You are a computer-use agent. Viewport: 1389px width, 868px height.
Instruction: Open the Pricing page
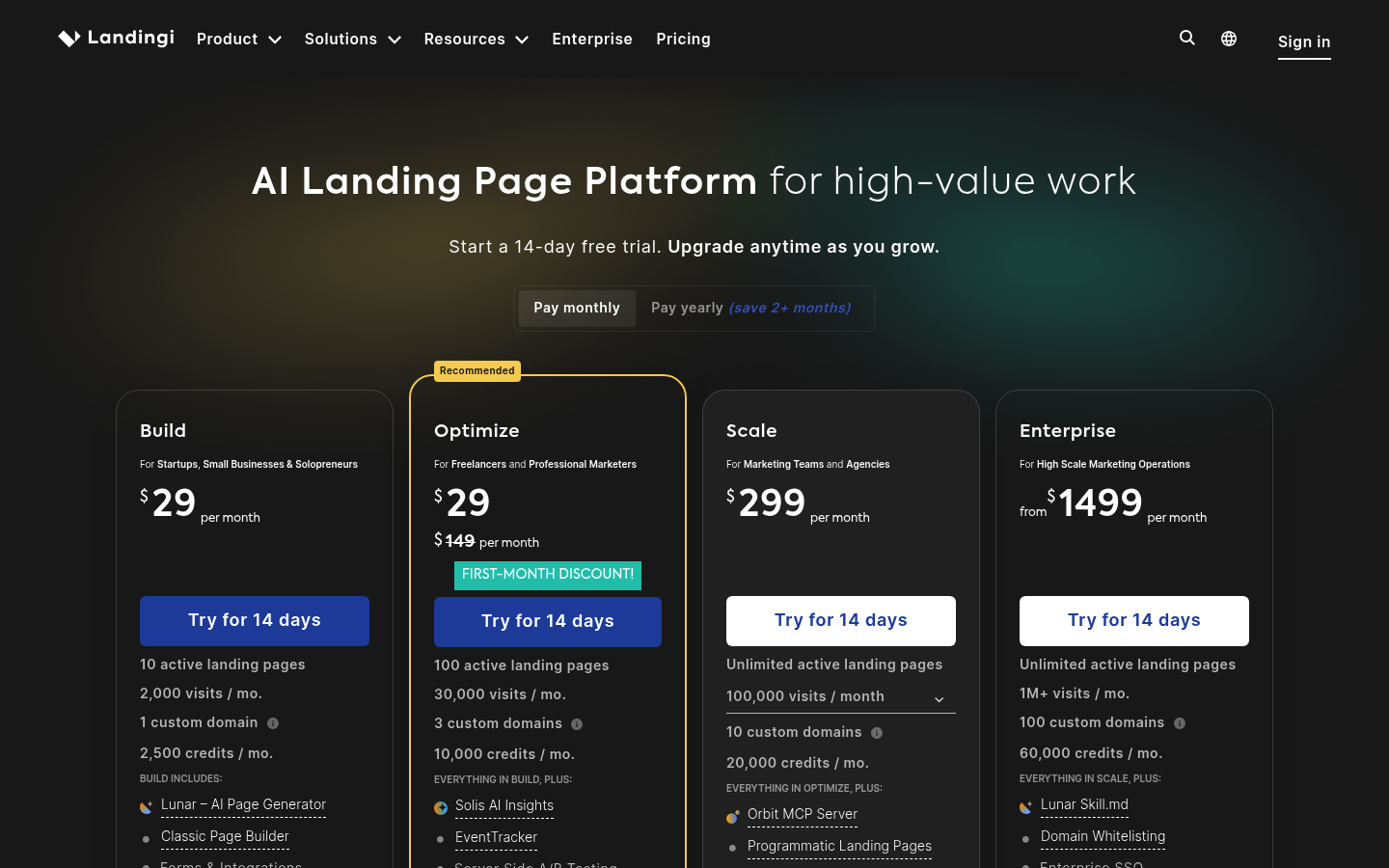pos(683,39)
